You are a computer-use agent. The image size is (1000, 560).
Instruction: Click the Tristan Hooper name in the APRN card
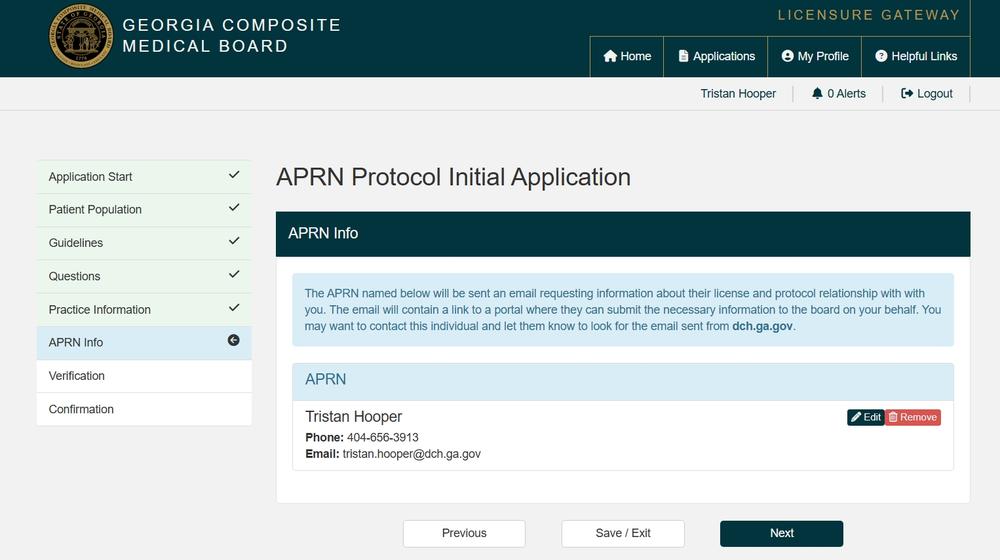[x=353, y=416]
